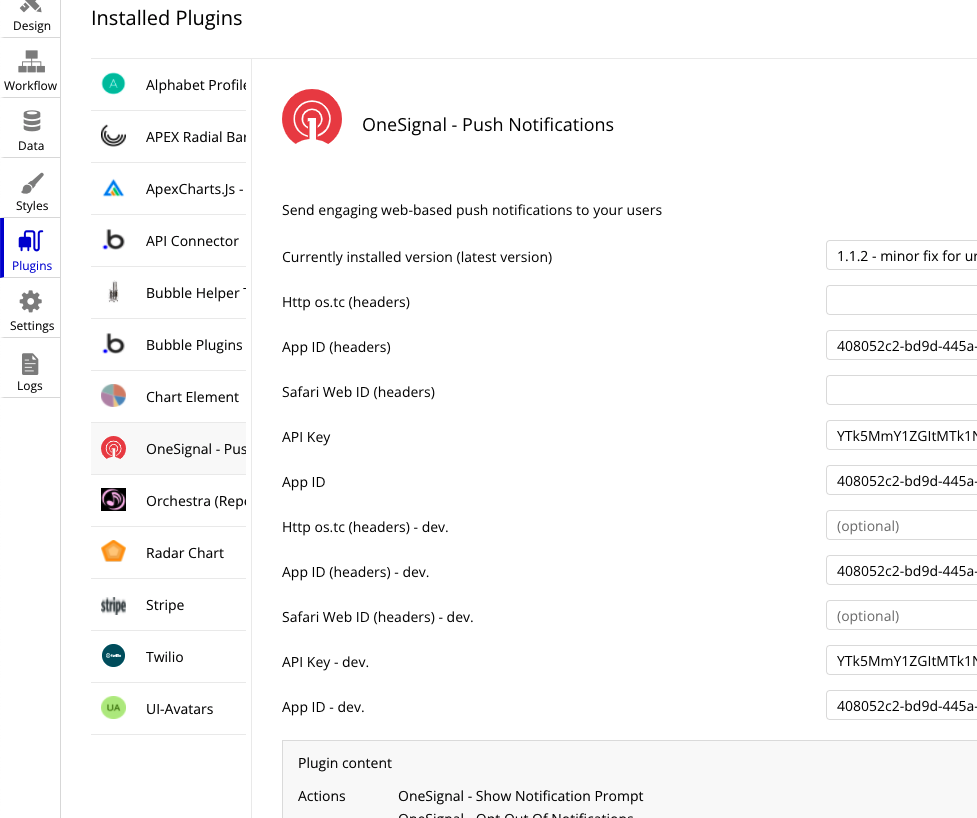Image resolution: width=977 pixels, height=818 pixels.
Task: Select API Connector in plugin list
Action: pyautogui.click(x=192, y=241)
